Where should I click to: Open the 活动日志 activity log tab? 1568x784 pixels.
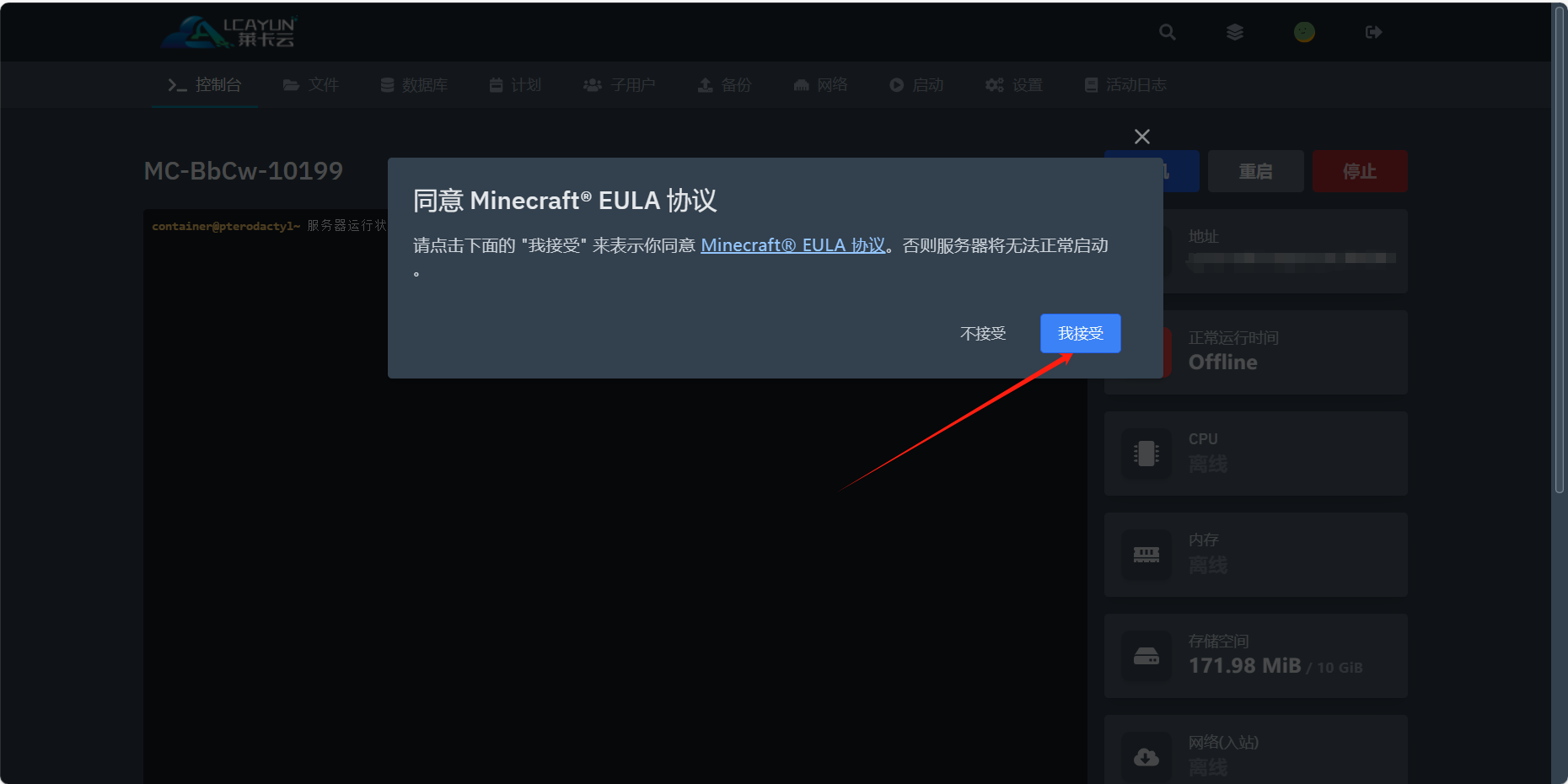point(1125,85)
